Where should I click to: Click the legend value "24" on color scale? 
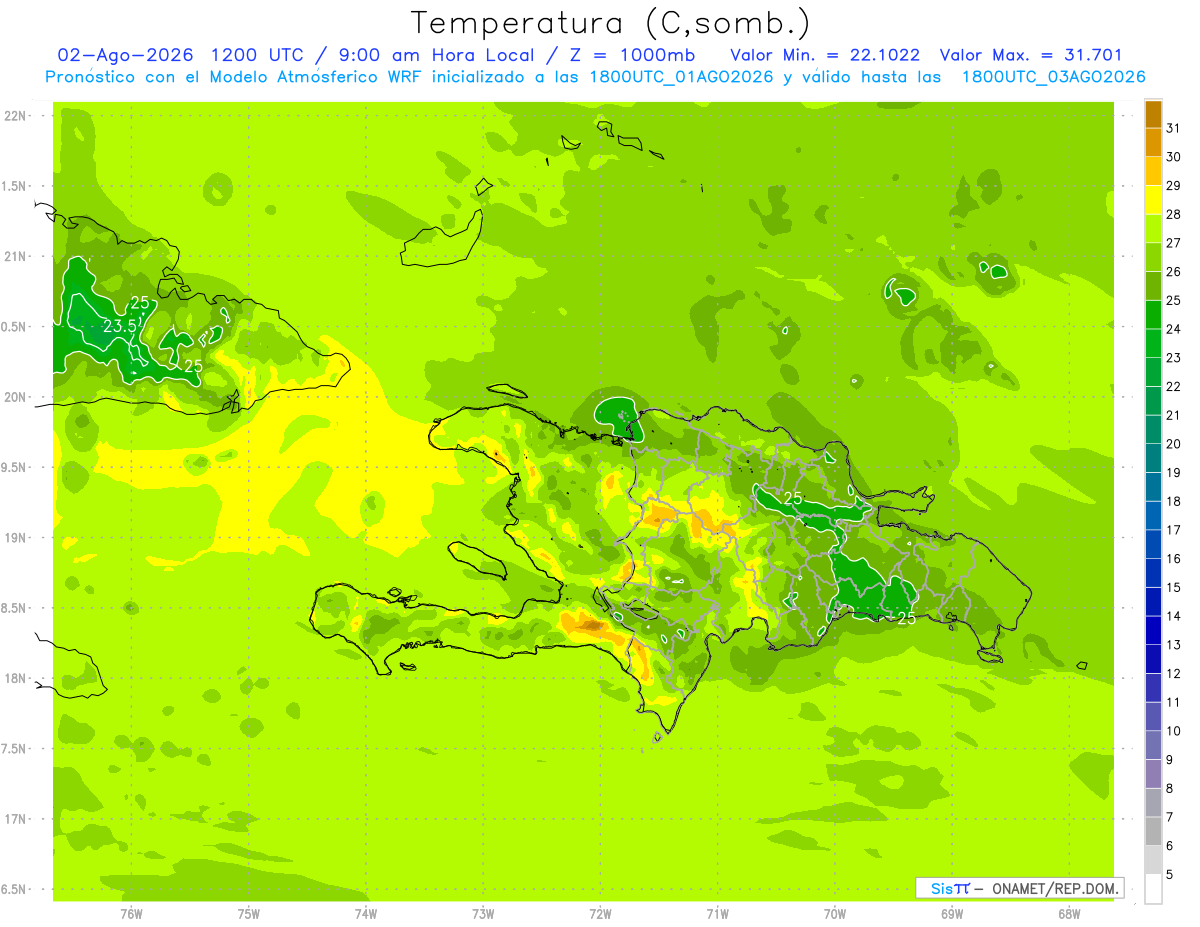(x=1174, y=329)
